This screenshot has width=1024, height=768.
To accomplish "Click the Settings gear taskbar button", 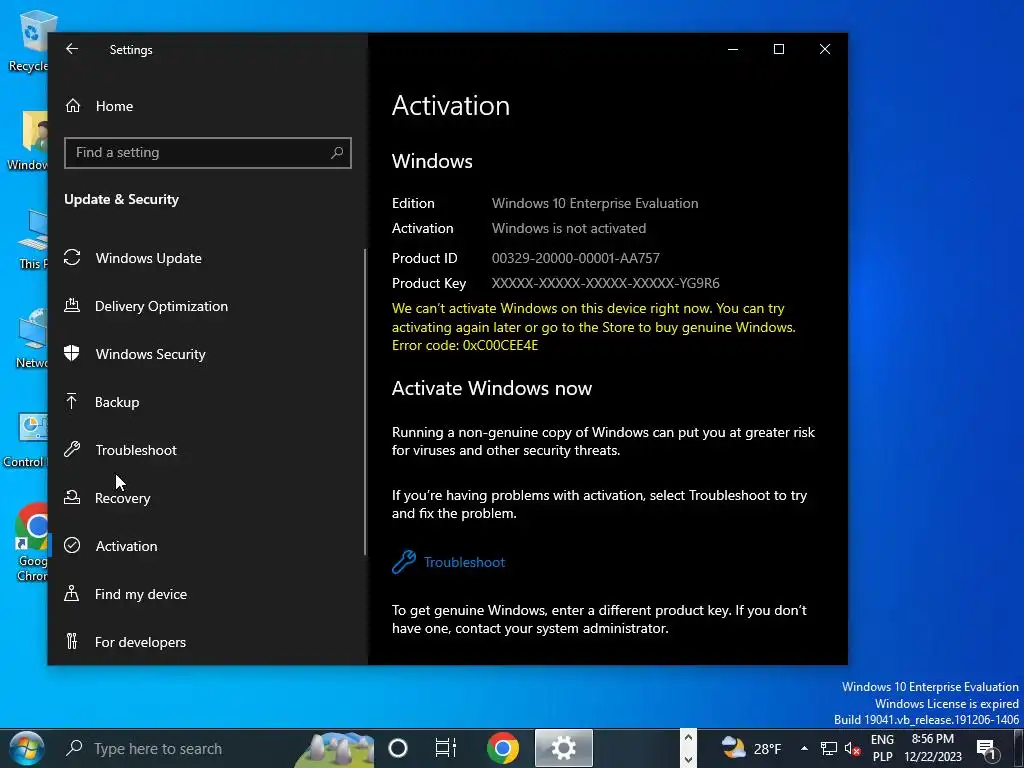I will pyautogui.click(x=564, y=748).
